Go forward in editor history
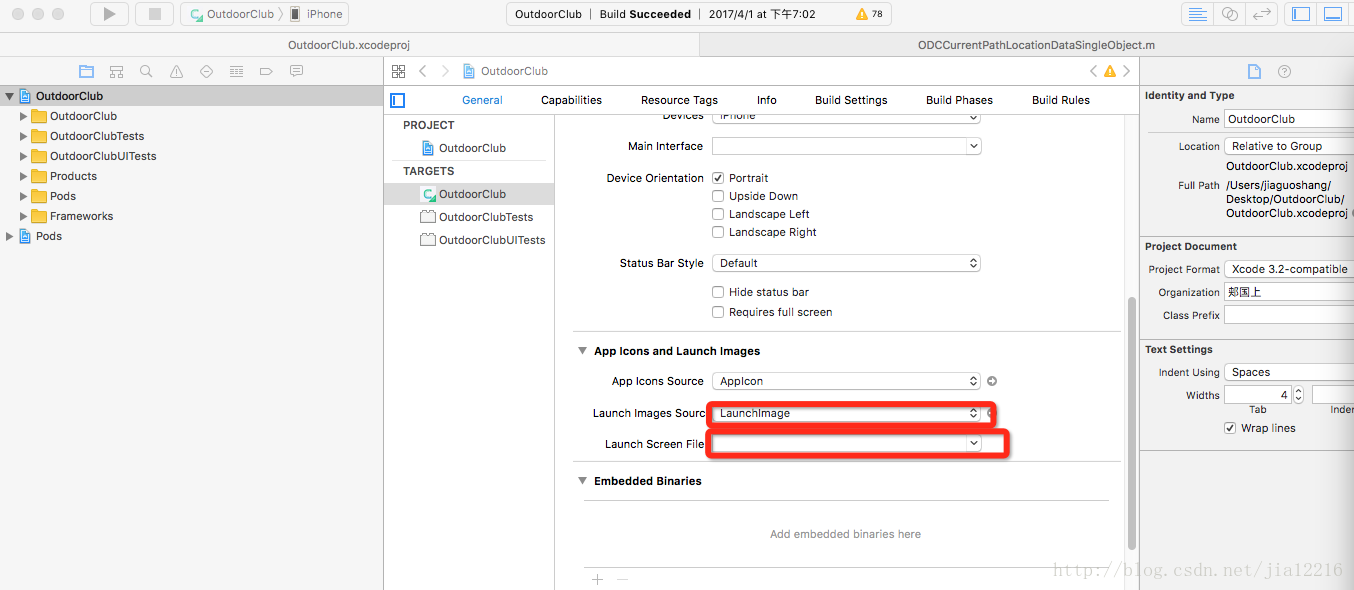The image size is (1354, 590). coord(445,71)
